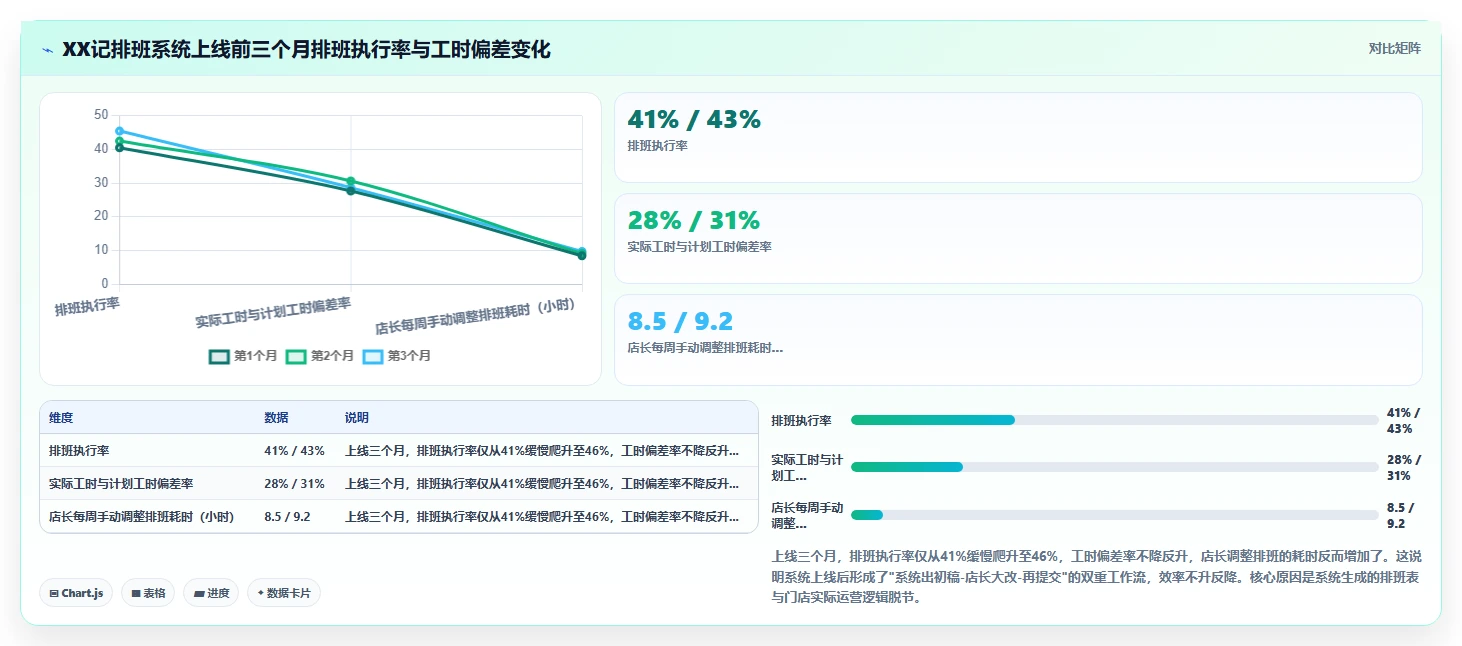Click the x-axis label 店长每周手动调整排班耗时（小时）
The height and width of the screenshot is (646, 1462).
(x=475, y=315)
